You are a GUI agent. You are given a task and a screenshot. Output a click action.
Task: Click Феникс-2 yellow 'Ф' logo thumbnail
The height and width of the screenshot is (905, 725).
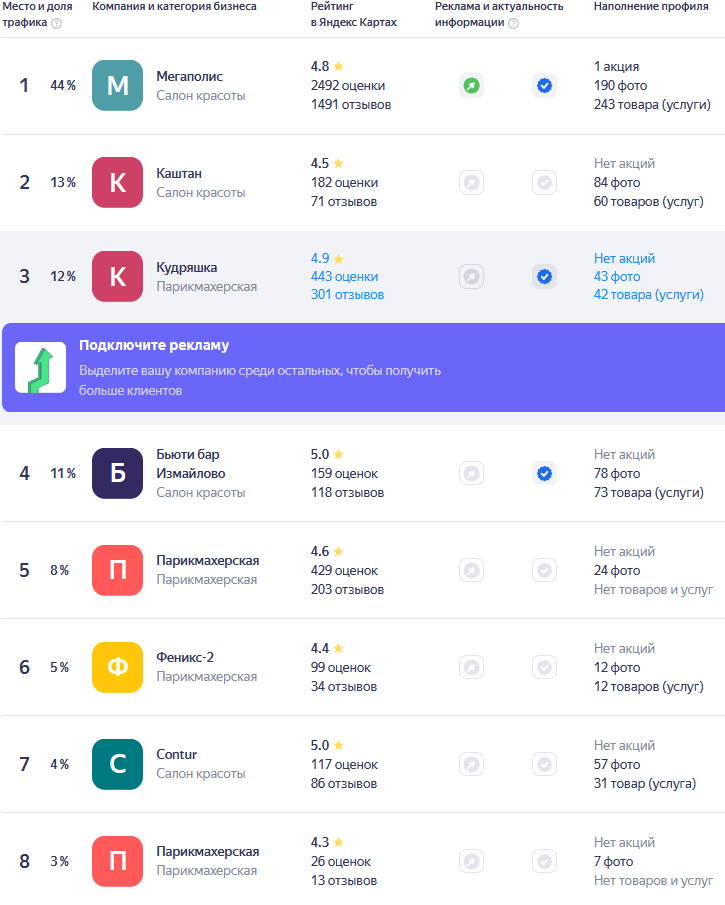tap(117, 667)
